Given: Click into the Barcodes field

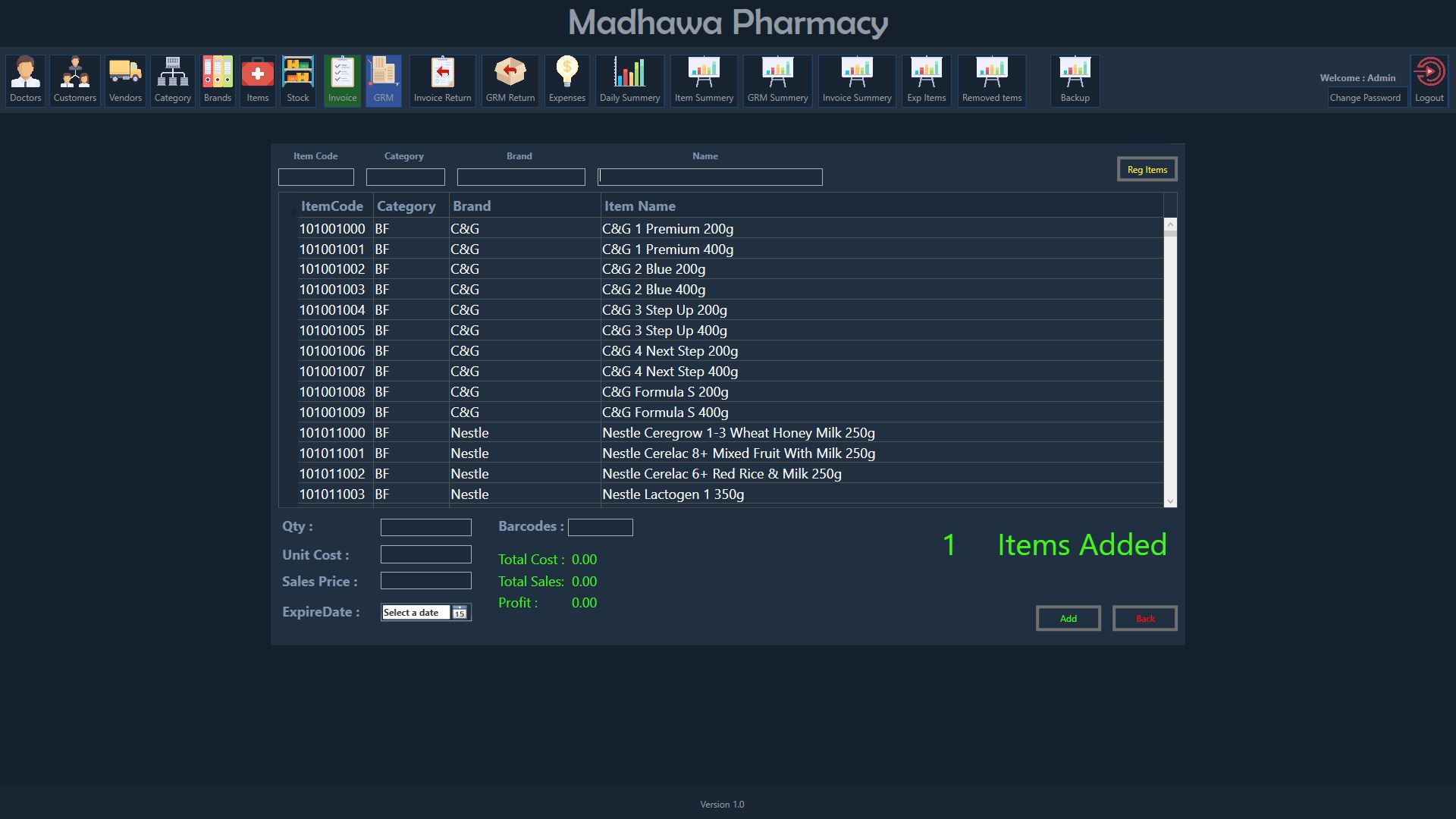Looking at the screenshot, I should pos(601,528).
